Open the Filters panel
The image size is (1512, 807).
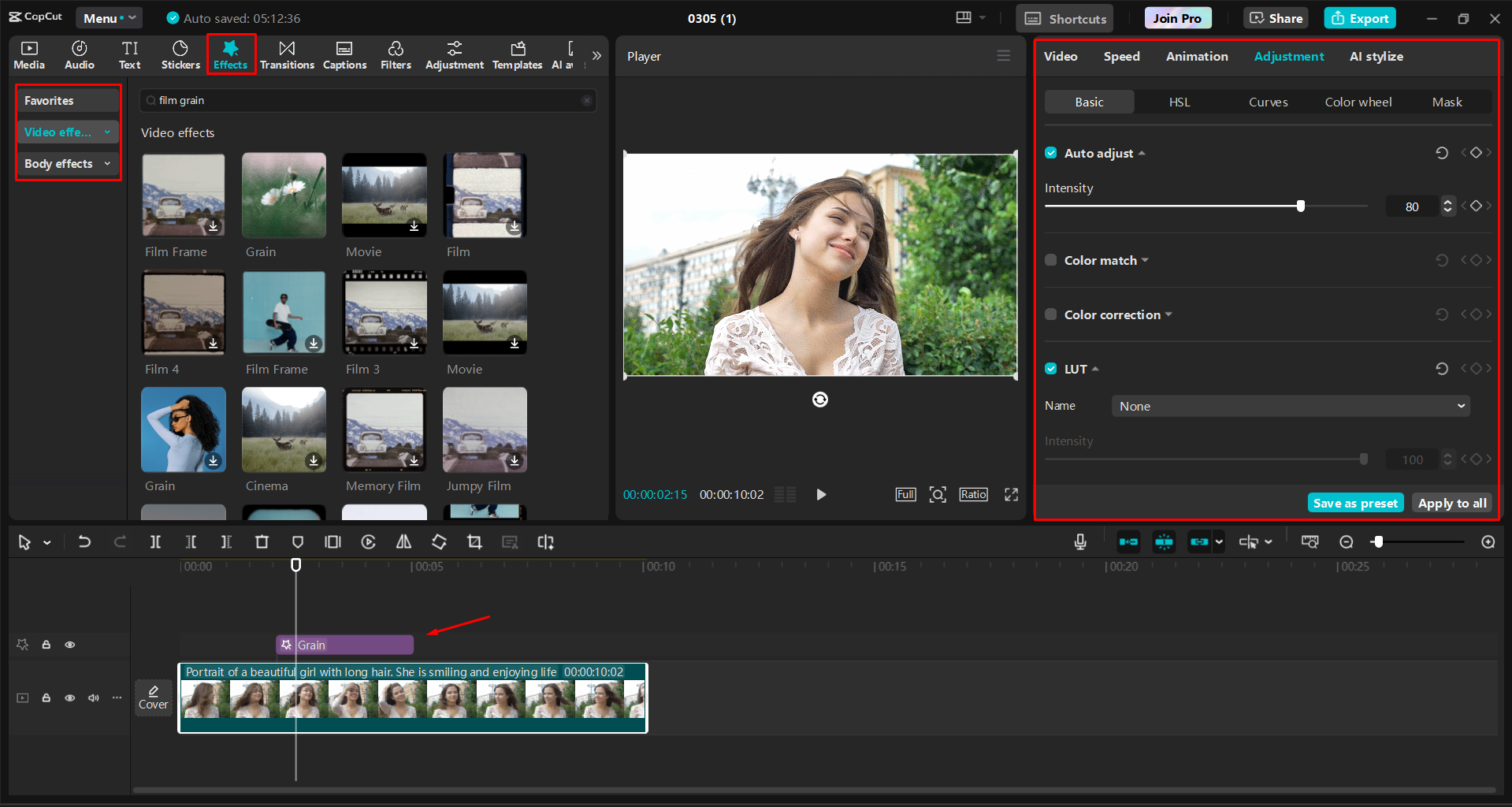coord(396,54)
